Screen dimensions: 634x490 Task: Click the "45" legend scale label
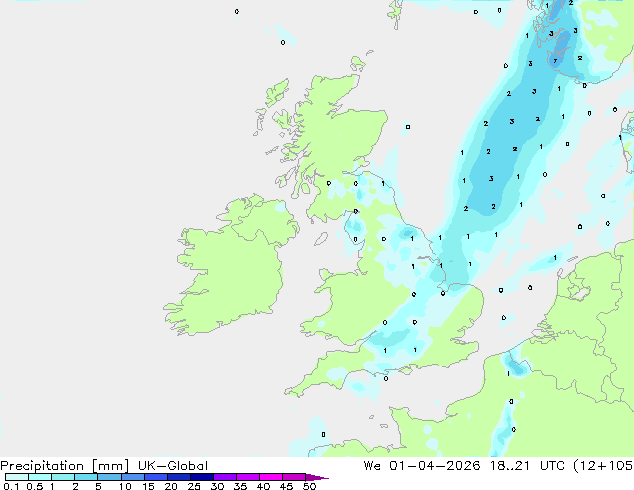(x=287, y=486)
